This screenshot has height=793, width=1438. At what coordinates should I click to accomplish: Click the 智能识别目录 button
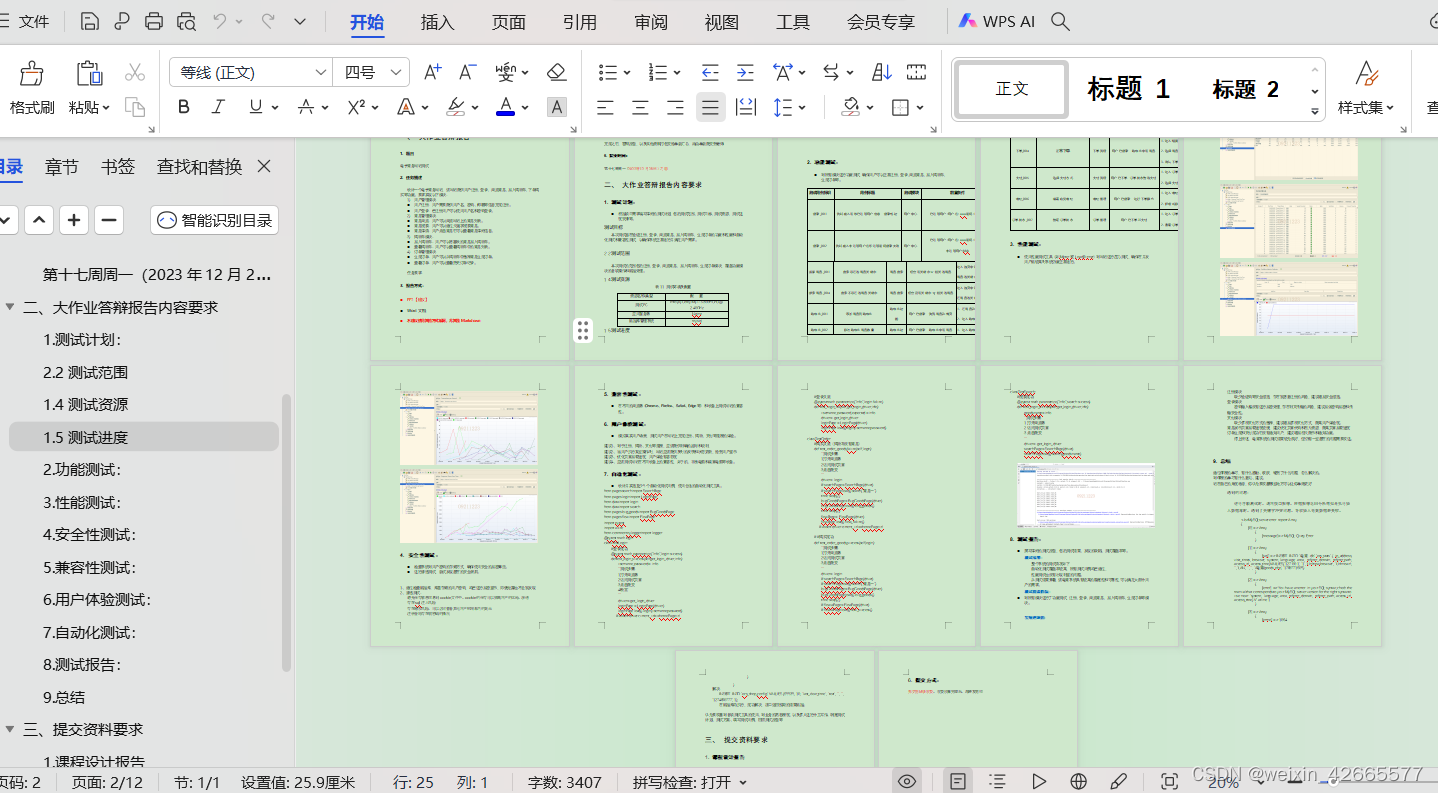tap(215, 220)
